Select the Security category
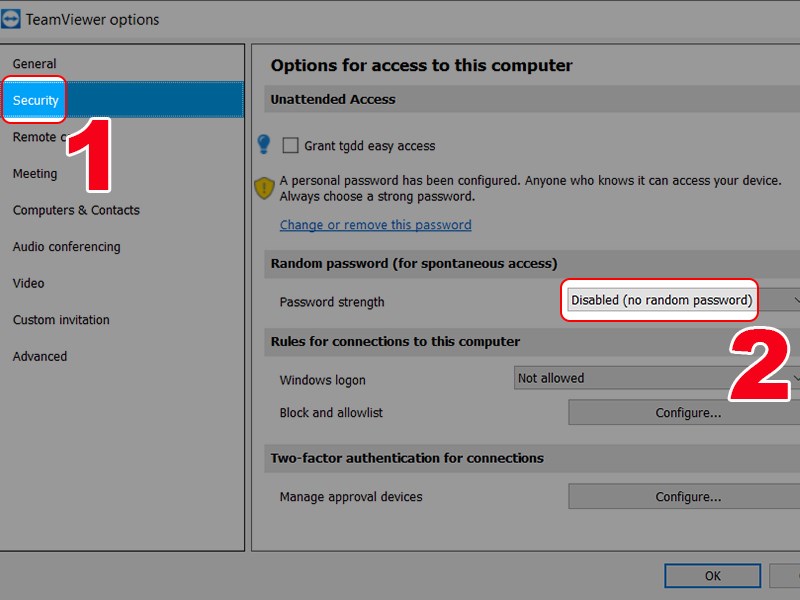 point(122,100)
